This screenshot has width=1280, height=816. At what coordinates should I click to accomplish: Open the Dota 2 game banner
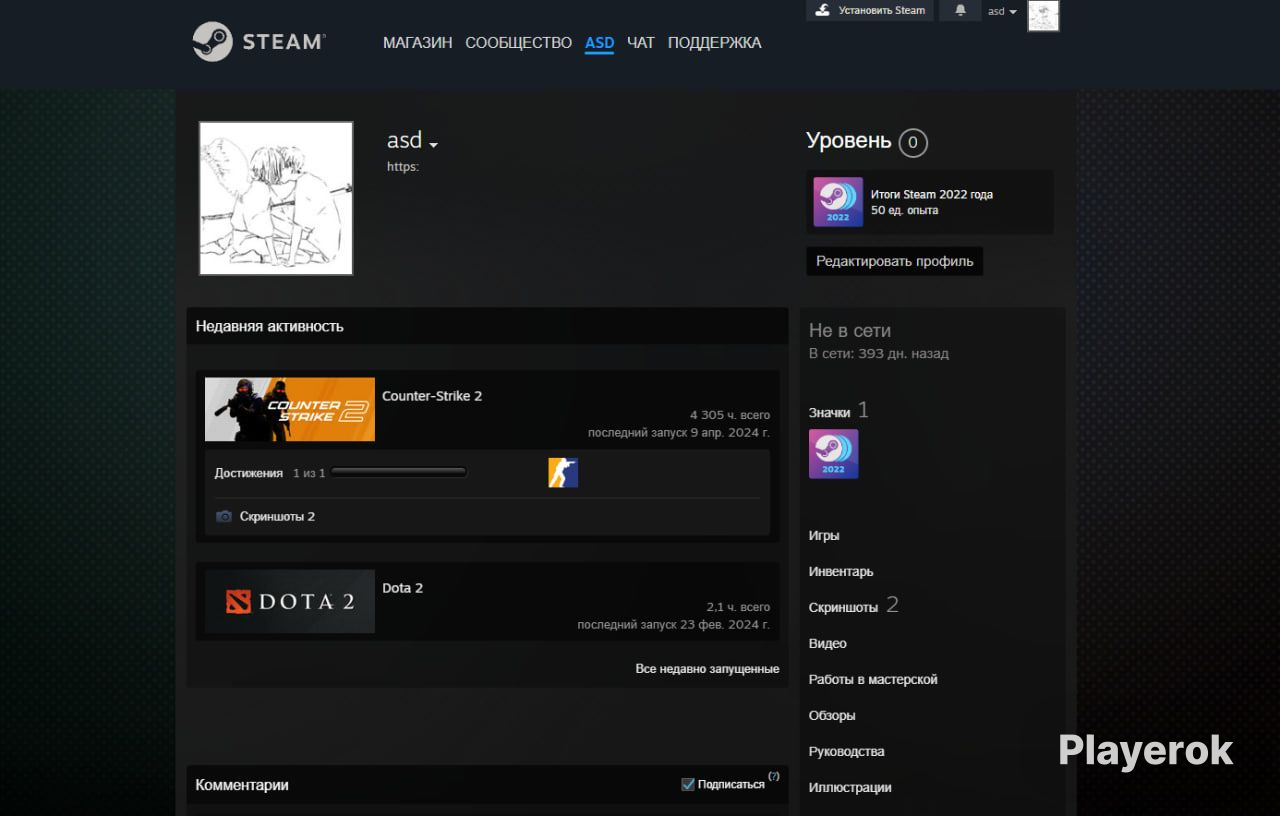coord(290,601)
